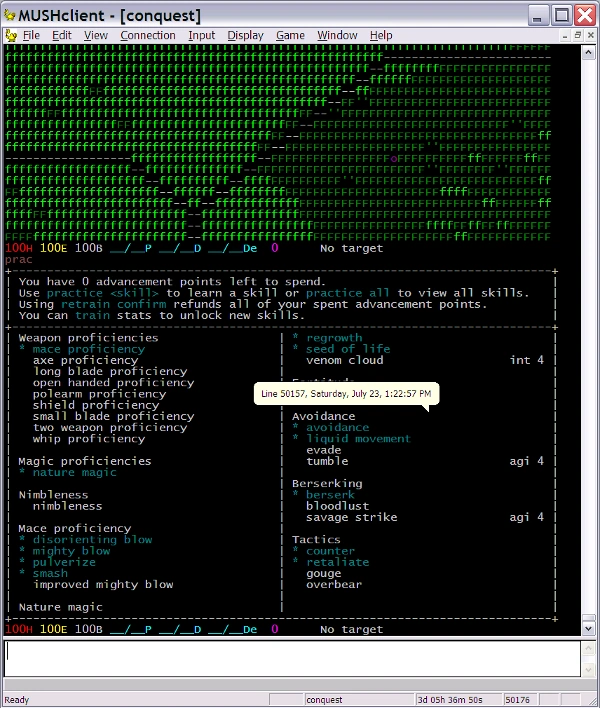Click 'regrowth' skill text
This screenshot has height=708, width=600.
click(334, 338)
